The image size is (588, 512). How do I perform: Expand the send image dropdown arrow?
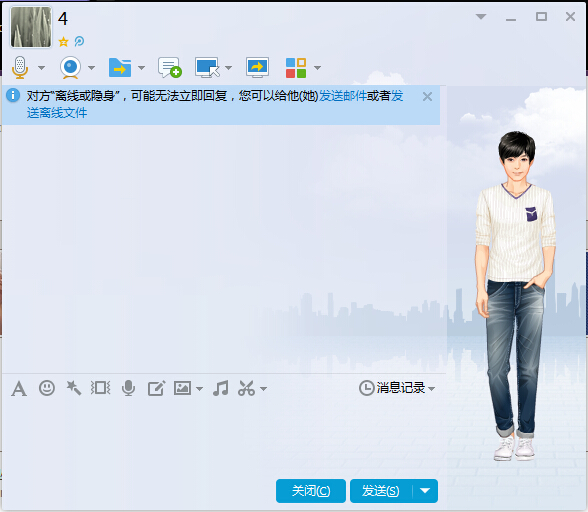[200, 389]
